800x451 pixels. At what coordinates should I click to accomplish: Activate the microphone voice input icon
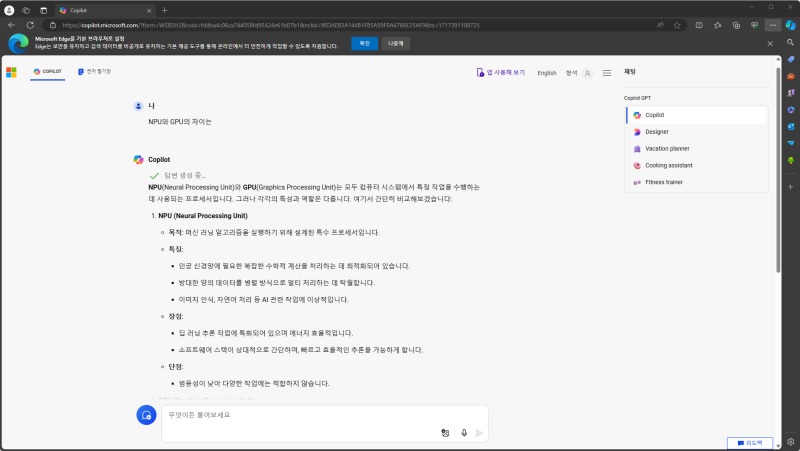click(464, 433)
